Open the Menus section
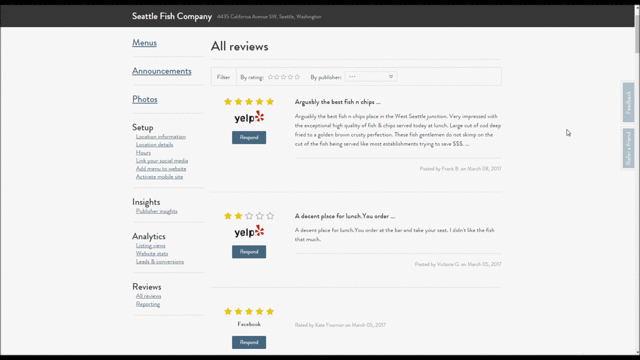 click(144, 42)
